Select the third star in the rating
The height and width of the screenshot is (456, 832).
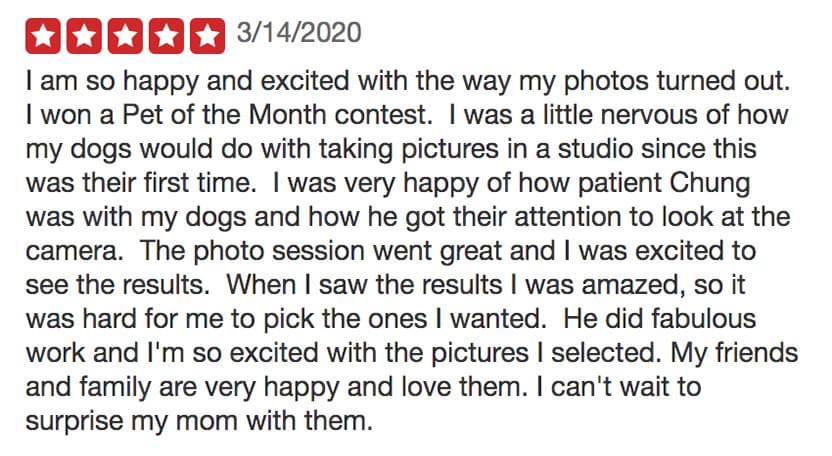[126, 36]
